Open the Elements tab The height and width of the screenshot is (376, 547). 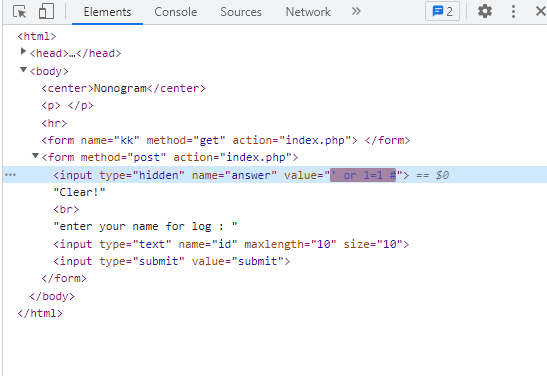(107, 12)
